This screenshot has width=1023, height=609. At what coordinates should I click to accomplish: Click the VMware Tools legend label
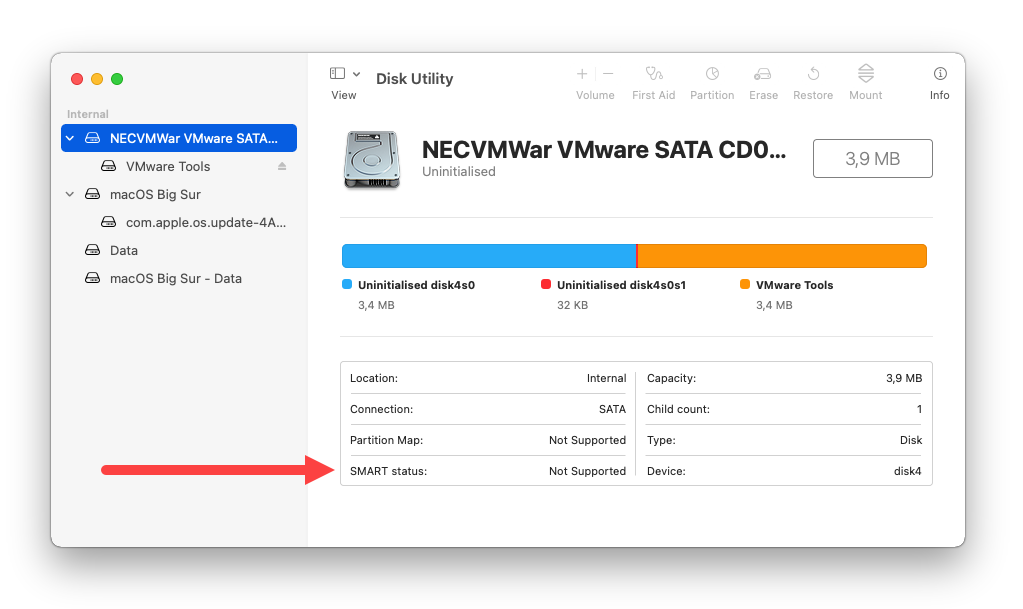coord(794,285)
